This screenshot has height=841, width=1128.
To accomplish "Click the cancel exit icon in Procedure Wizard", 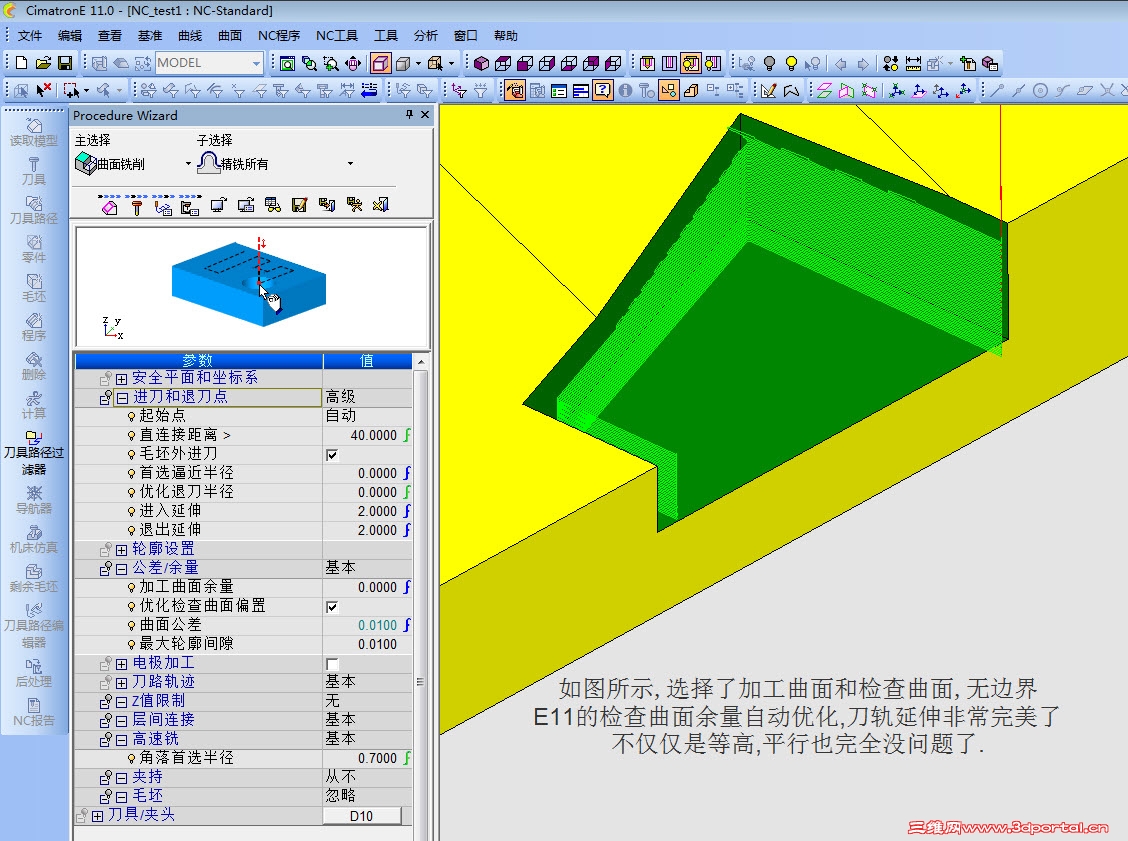I will point(381,205).
